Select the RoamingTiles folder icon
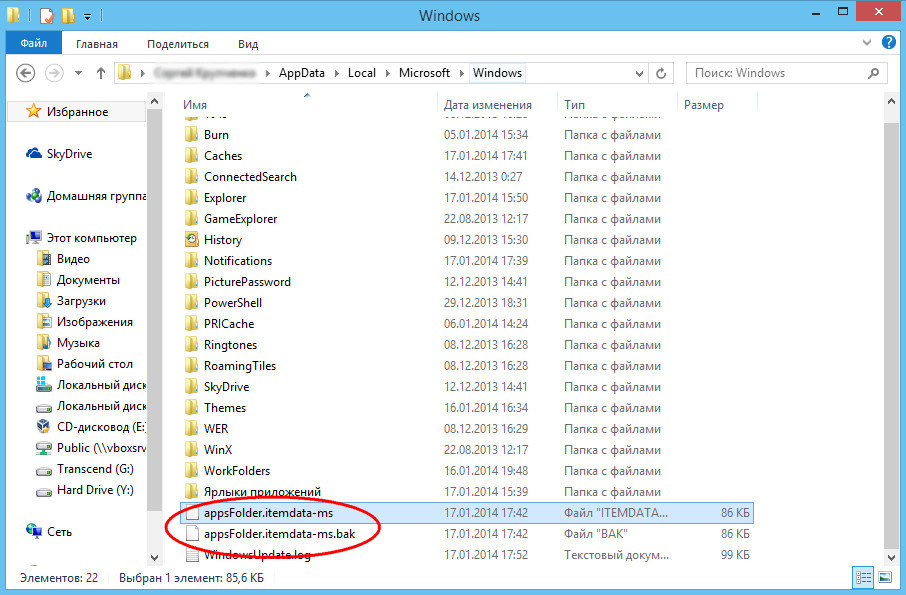This screenshot has width=906, height=595. point(192,366)
